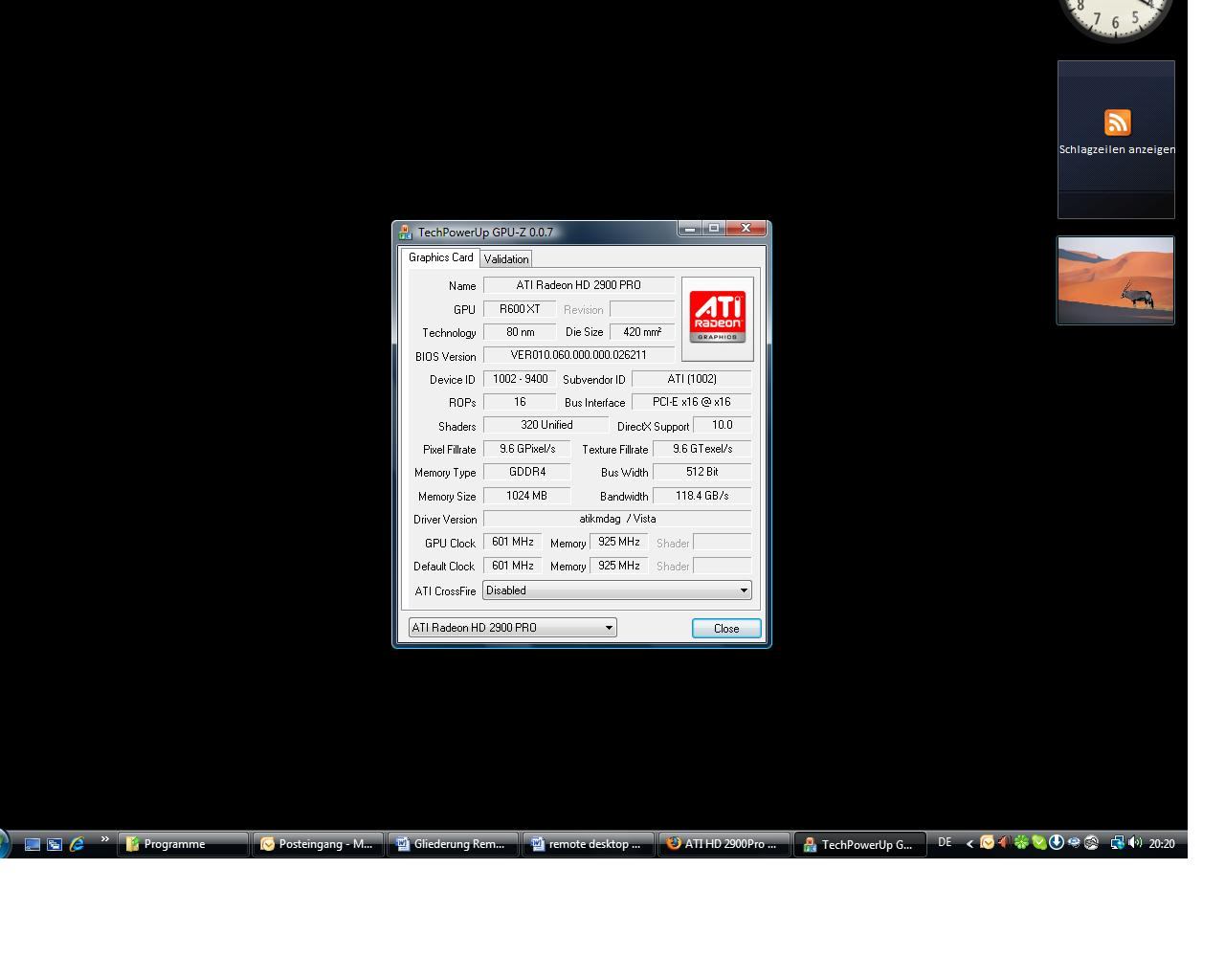
Task: Launch Internet Explorer from the quick launch
Action: point(78,844)
